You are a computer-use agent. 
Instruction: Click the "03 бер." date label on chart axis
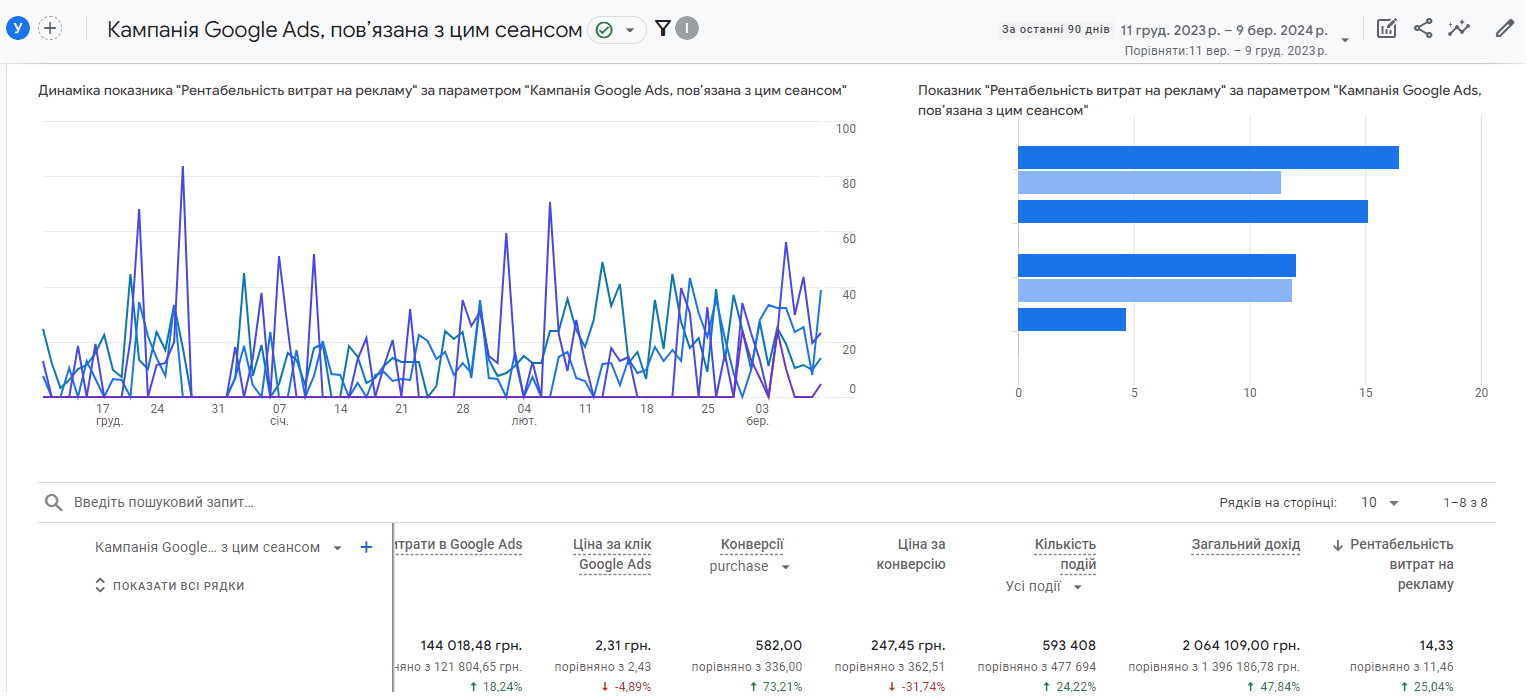point(758,415)
